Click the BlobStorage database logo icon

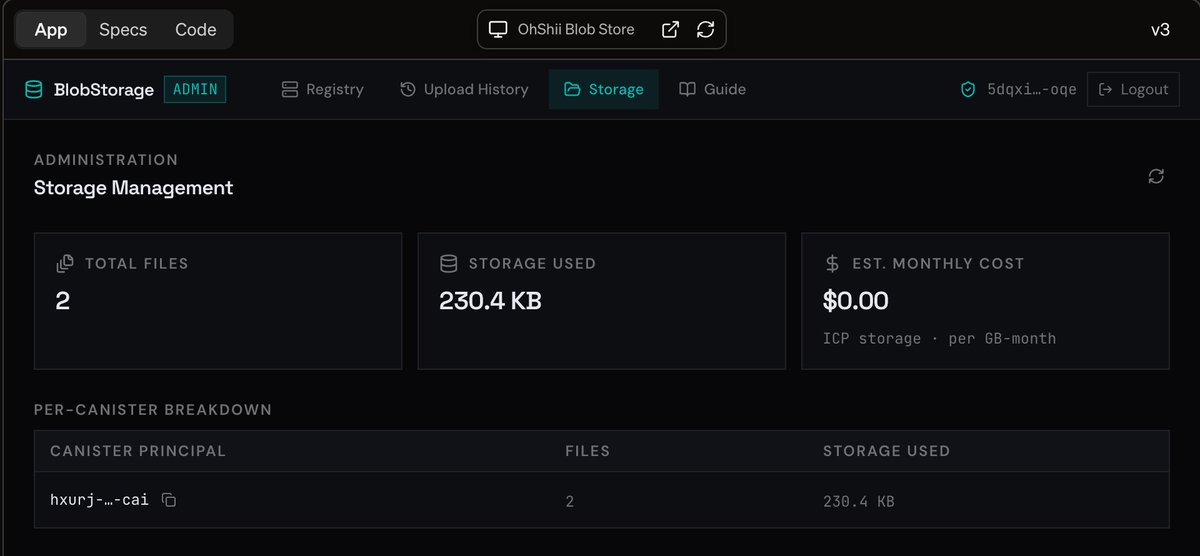click(x=34, y=90)
